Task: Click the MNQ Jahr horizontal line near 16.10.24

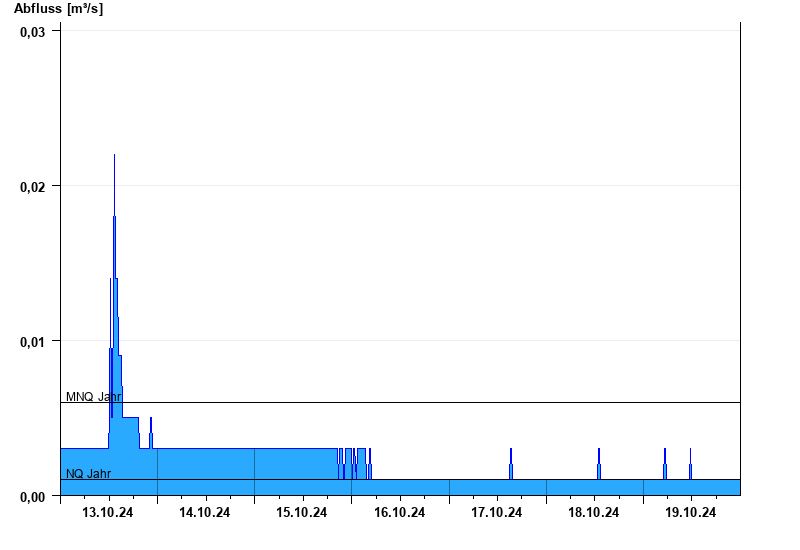Action: [400, 403]
